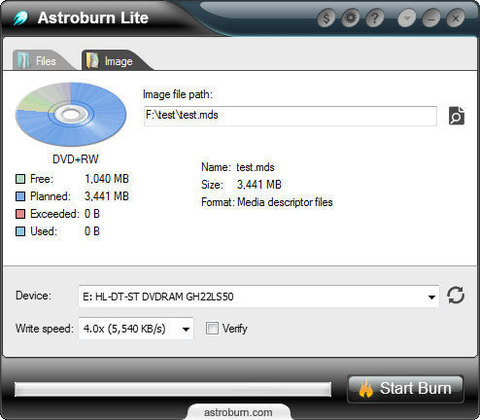Click the Astroburn comet logo
Screen dimensions: 480x420
21,18
